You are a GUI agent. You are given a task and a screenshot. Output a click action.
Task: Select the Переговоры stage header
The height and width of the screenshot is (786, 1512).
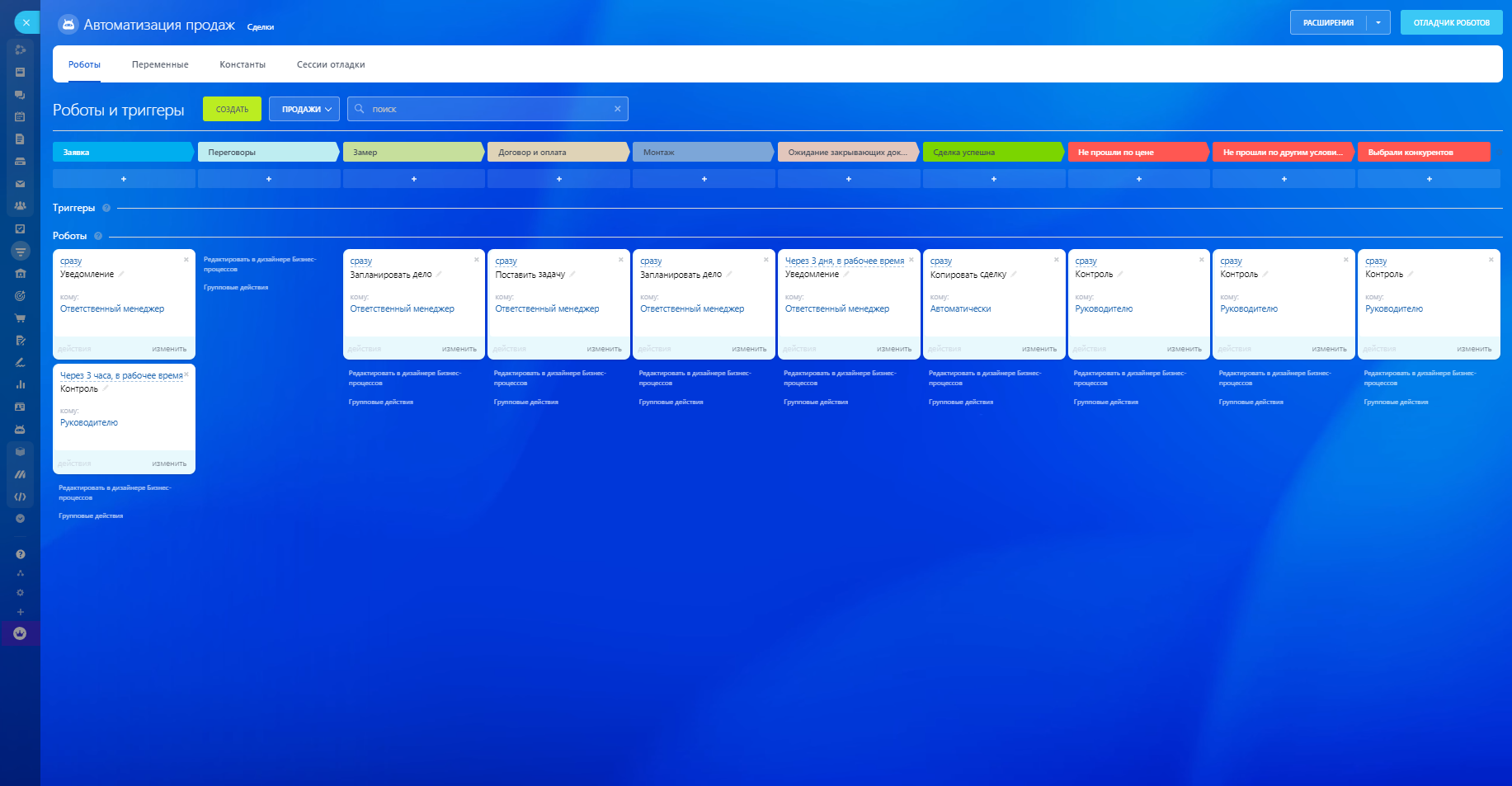[x=269, y=152]
